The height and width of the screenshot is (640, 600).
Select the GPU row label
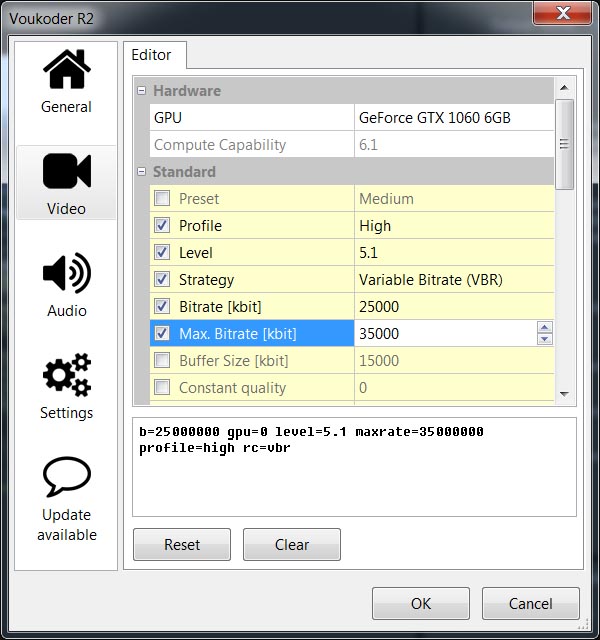(168, 118)
